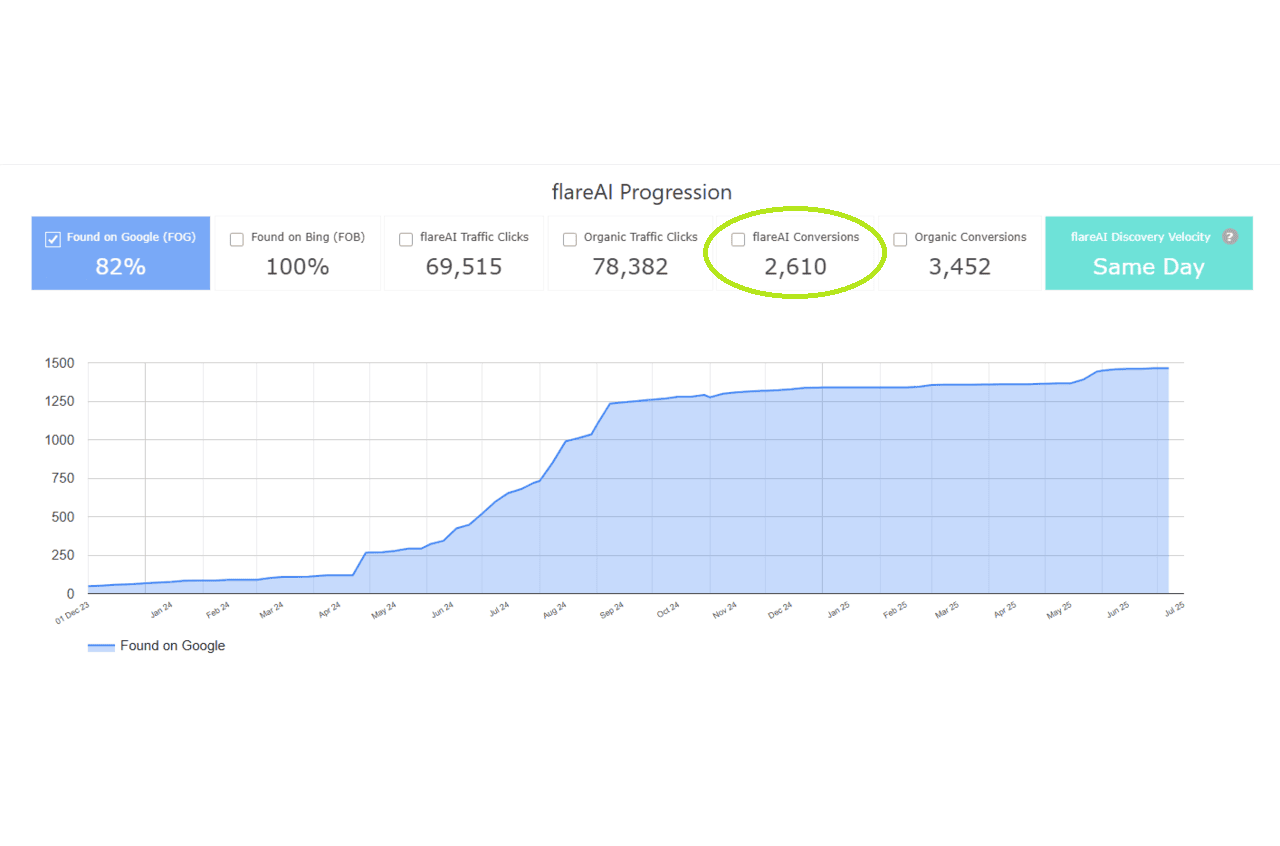Toggle the flareAI Conversions checkbox
Screen dimensions: 1280x846
tap(738, 239)
